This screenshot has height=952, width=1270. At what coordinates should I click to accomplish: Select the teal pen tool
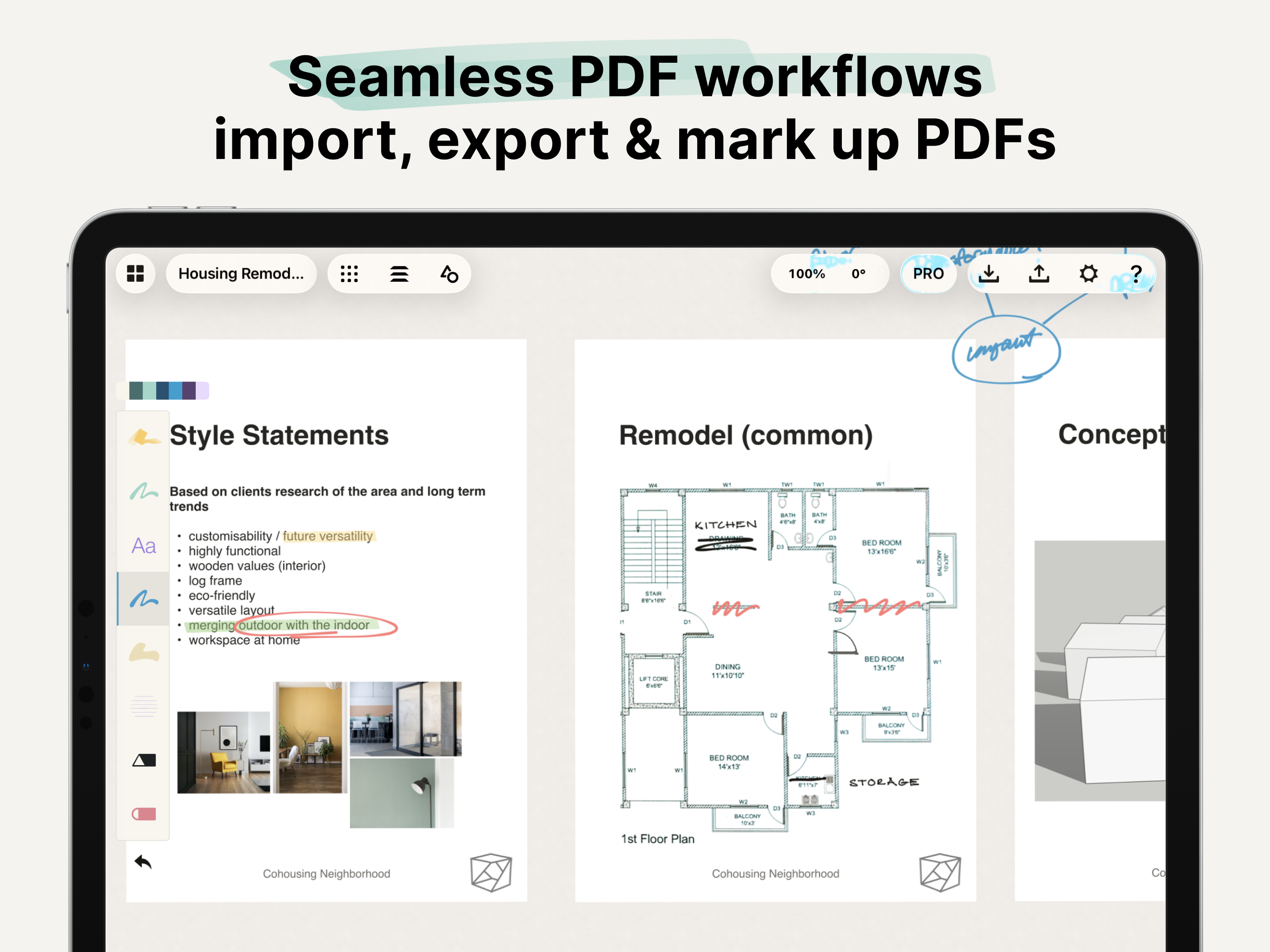[144, 491]
